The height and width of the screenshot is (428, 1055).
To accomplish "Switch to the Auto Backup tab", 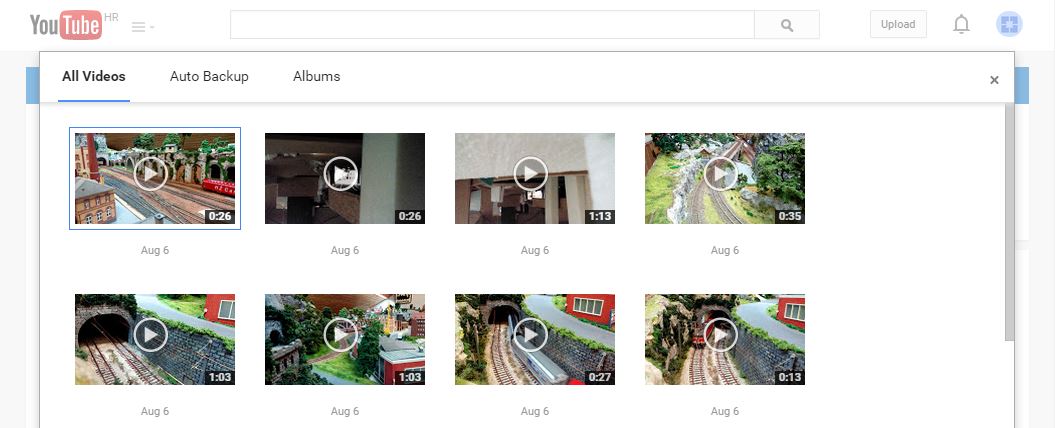I will click(x=209, y=77).
